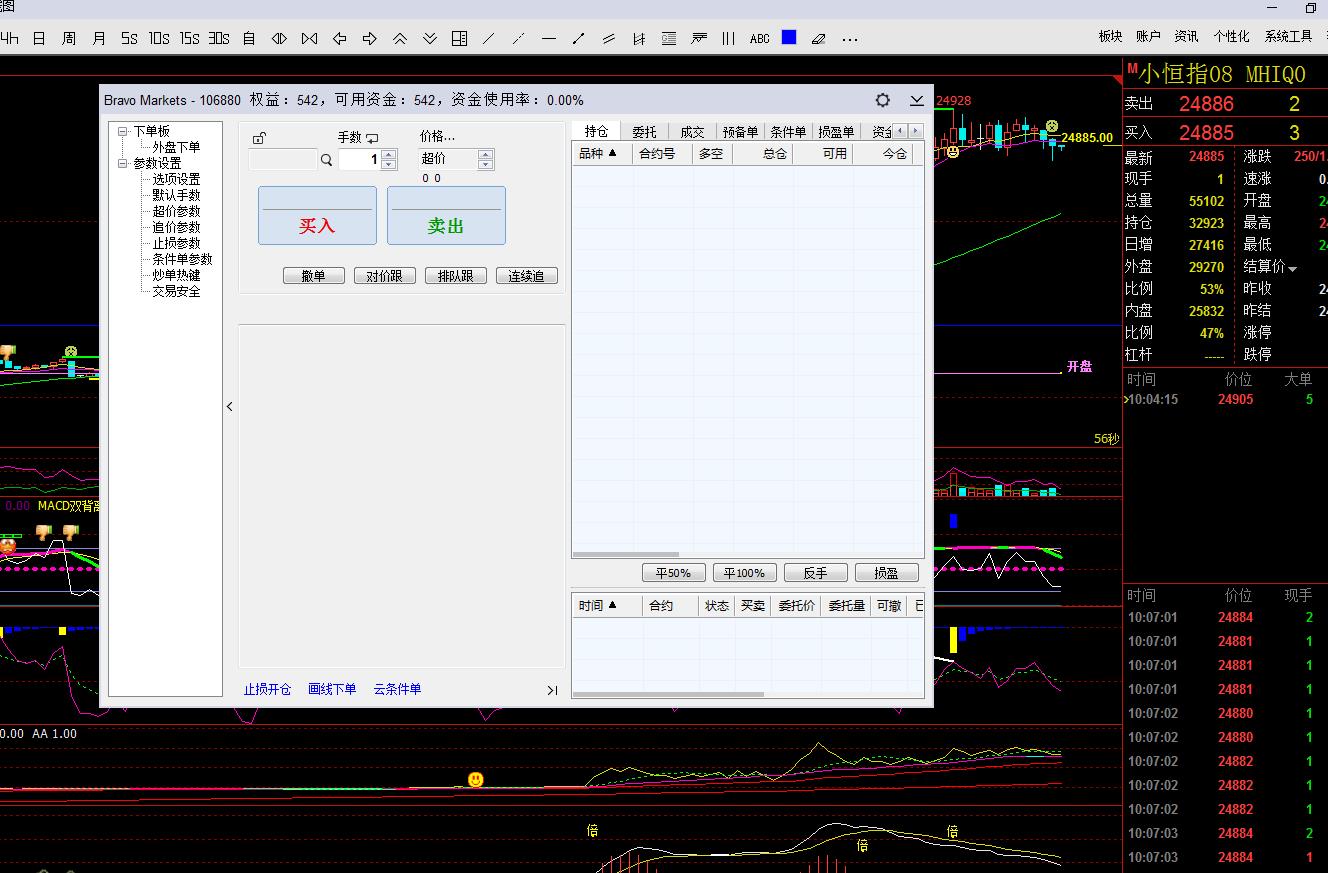This screenshot has height=873, width=1328.
Task: Collapse the 参数设置 tree node
Action: [123, 163]
